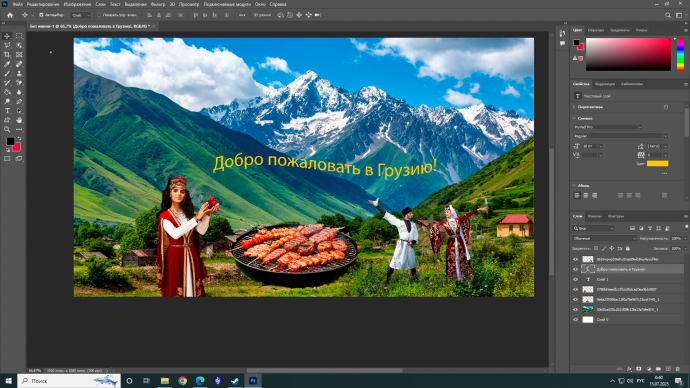Screen dimensions: 690x388
Task: Click the Windows search box Поиск
Action: click(x=69, y=381)
